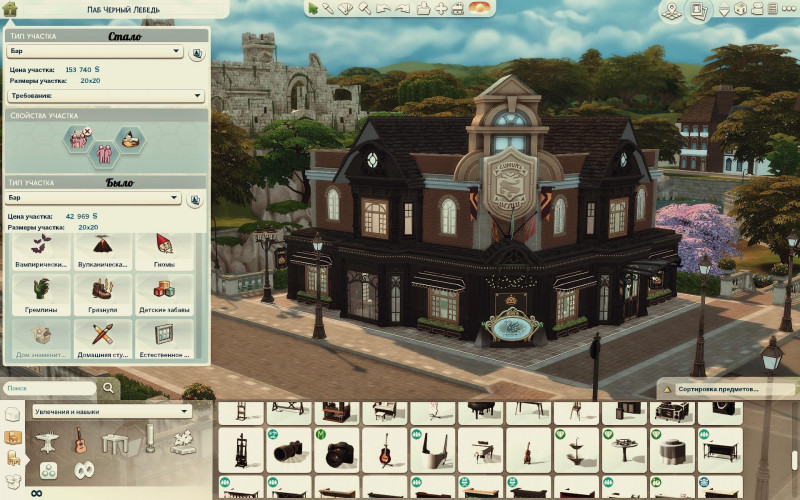Select the plain table subcategory icon
The image size is (800, 500).
[x=115, y=443]
